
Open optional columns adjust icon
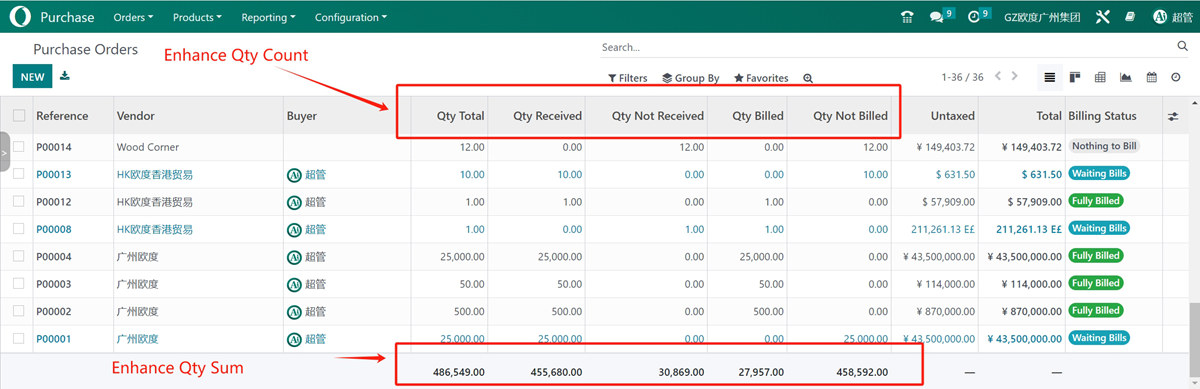coord(1172,116)
